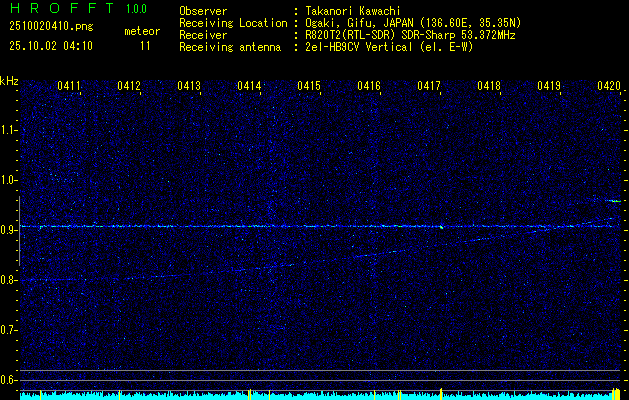Click the yellow meteor markers at the 0420 end
The image size is (629, 400).
[616, 394]
